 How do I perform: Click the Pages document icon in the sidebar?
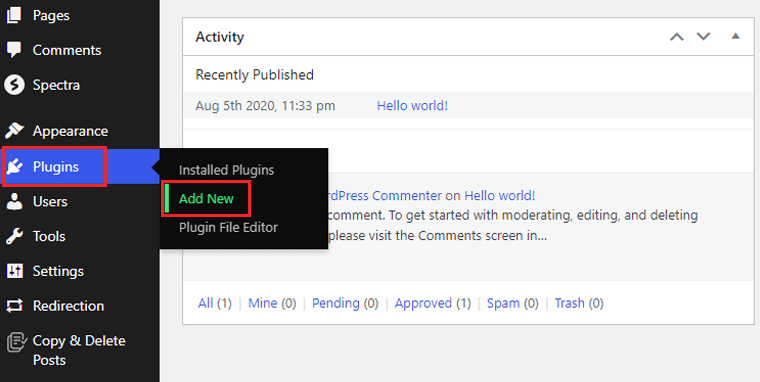[14, 15]
